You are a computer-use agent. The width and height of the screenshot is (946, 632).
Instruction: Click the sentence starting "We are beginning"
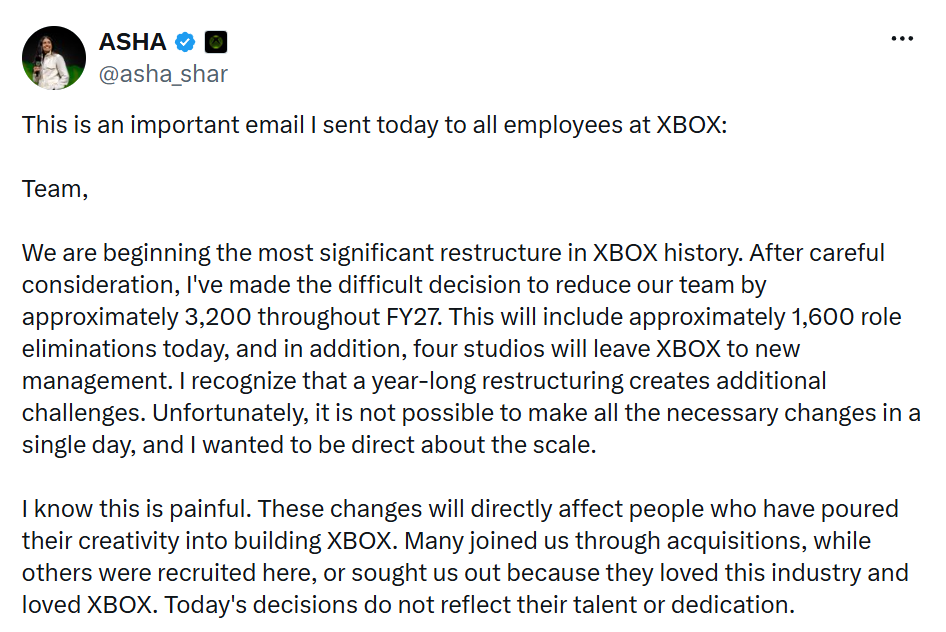(x=382, y=253)
